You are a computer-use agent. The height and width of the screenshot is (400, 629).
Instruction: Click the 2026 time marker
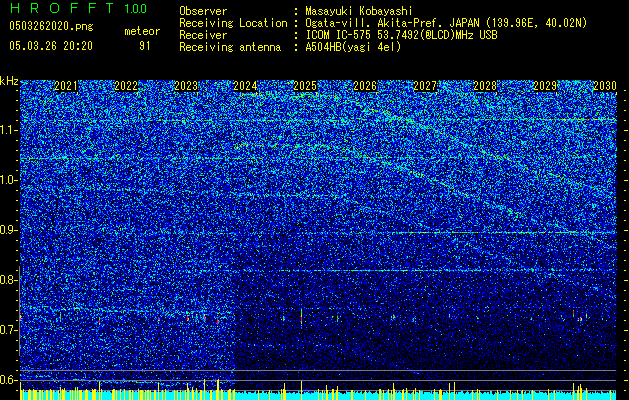click(x=365, y=86)
